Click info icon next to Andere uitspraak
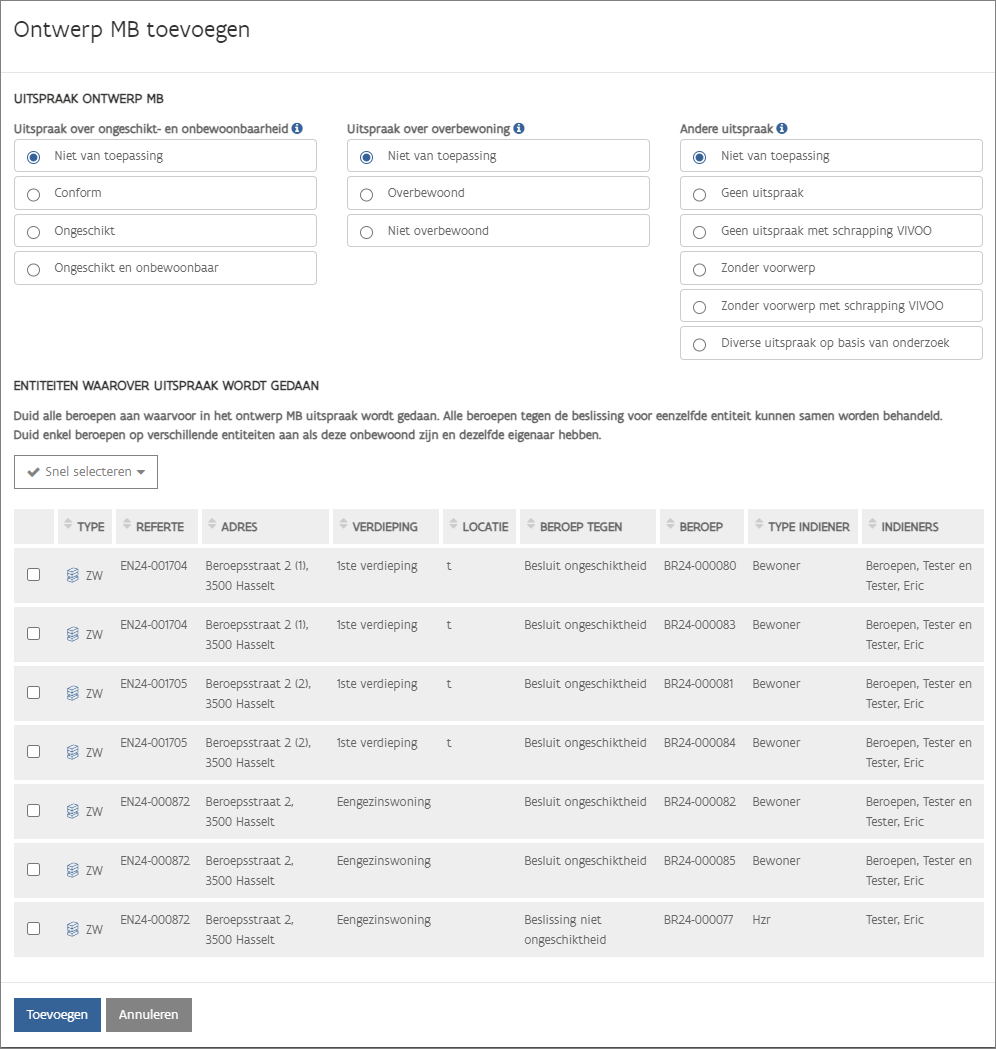Viewport: 996px width, 1049px height. pyautogui.click(x=782, y=128)
